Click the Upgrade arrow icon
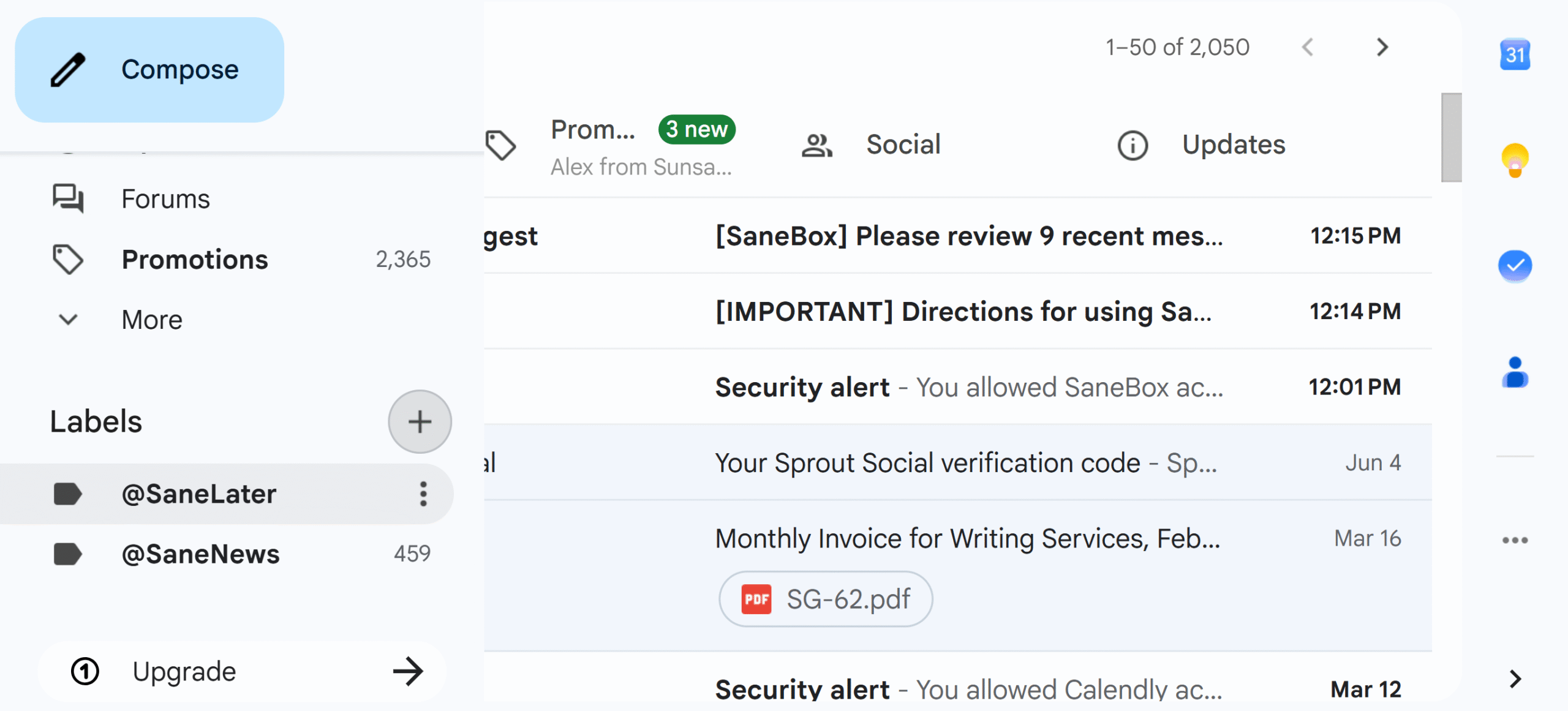Image resolution: width=1568 pixels, height=711 pixels. tap(408, 671)
